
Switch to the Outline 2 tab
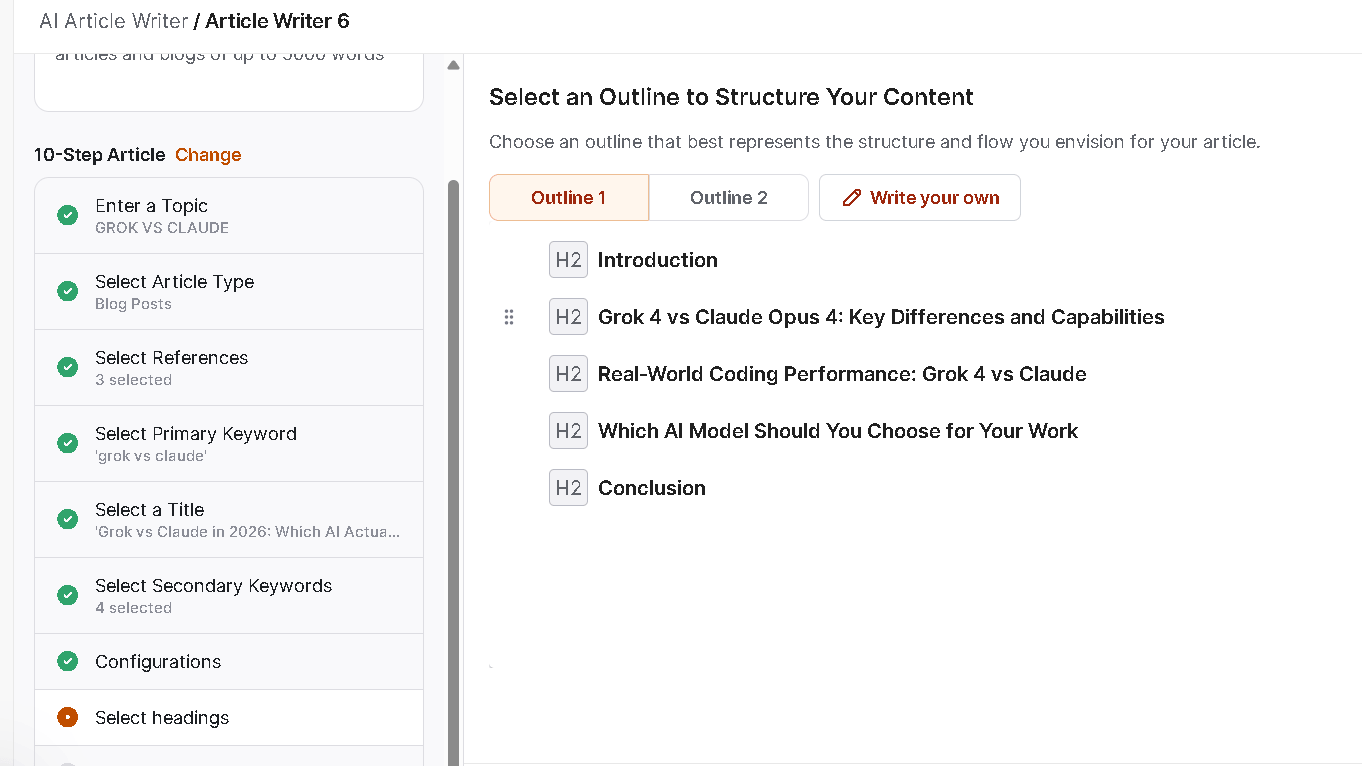click(x=728, y=198)
